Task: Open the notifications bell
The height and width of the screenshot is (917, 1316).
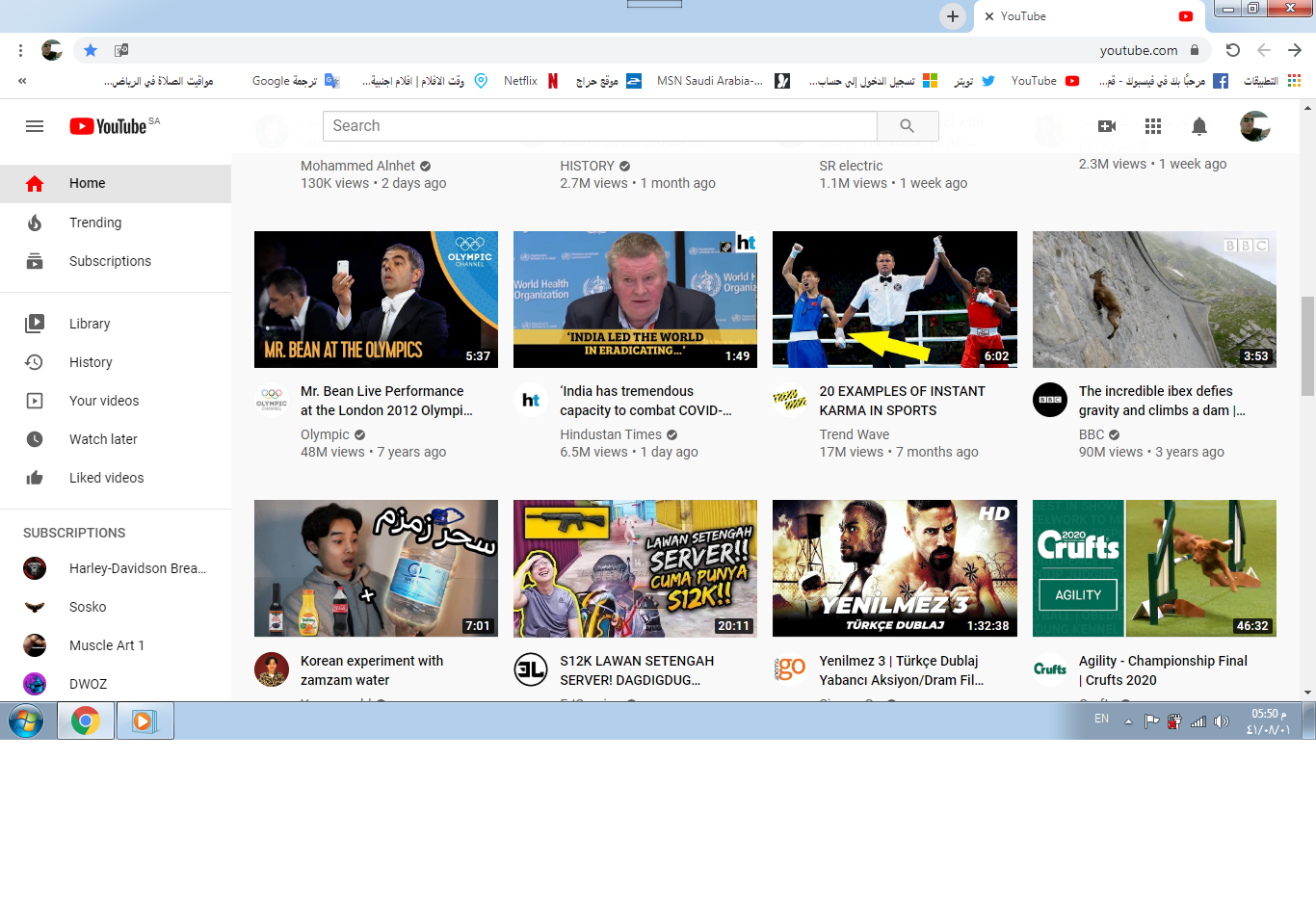Action: coord(1199,126)
